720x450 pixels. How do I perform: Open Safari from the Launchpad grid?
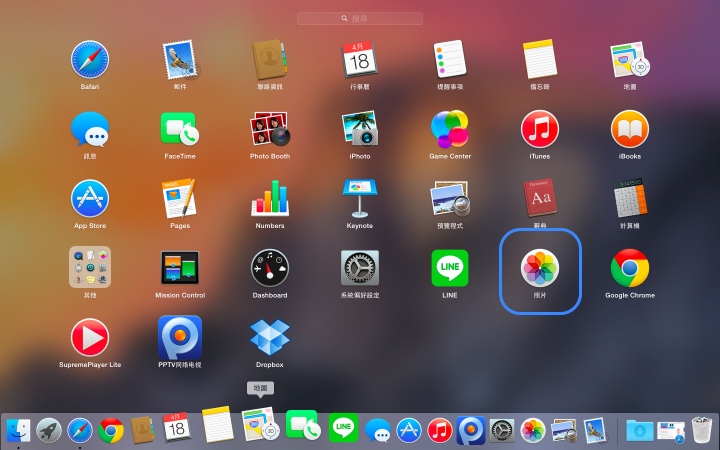point(90,60)
